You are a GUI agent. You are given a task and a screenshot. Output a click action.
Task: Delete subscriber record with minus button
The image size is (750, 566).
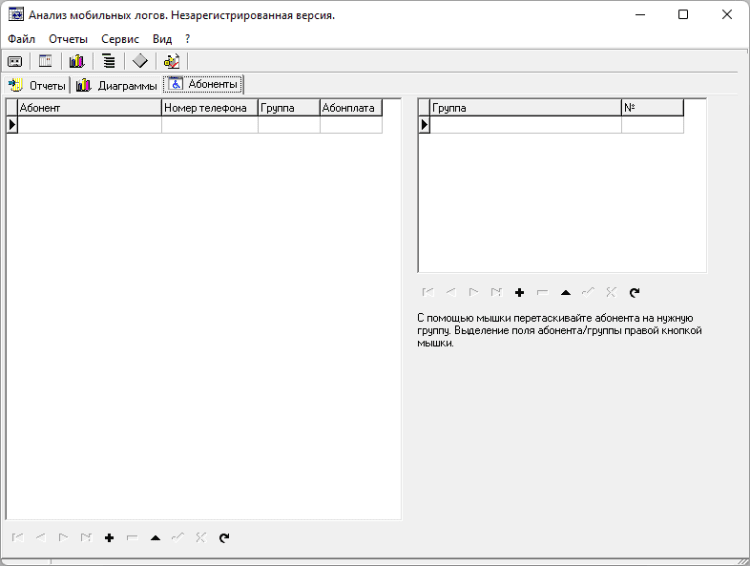tap(132, 538)
